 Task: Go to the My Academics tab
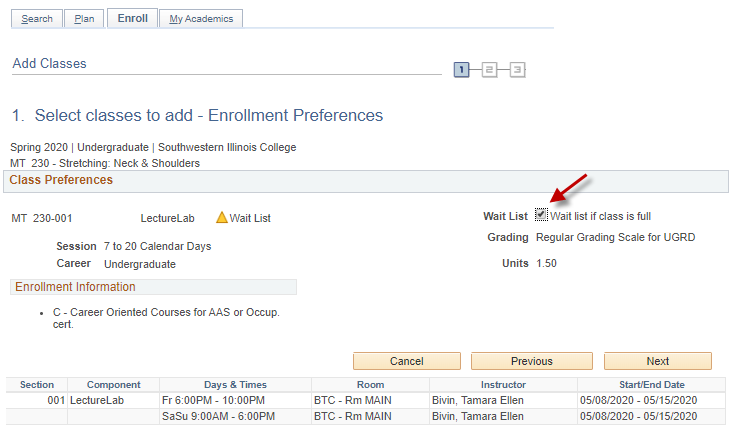coord(201,19)
